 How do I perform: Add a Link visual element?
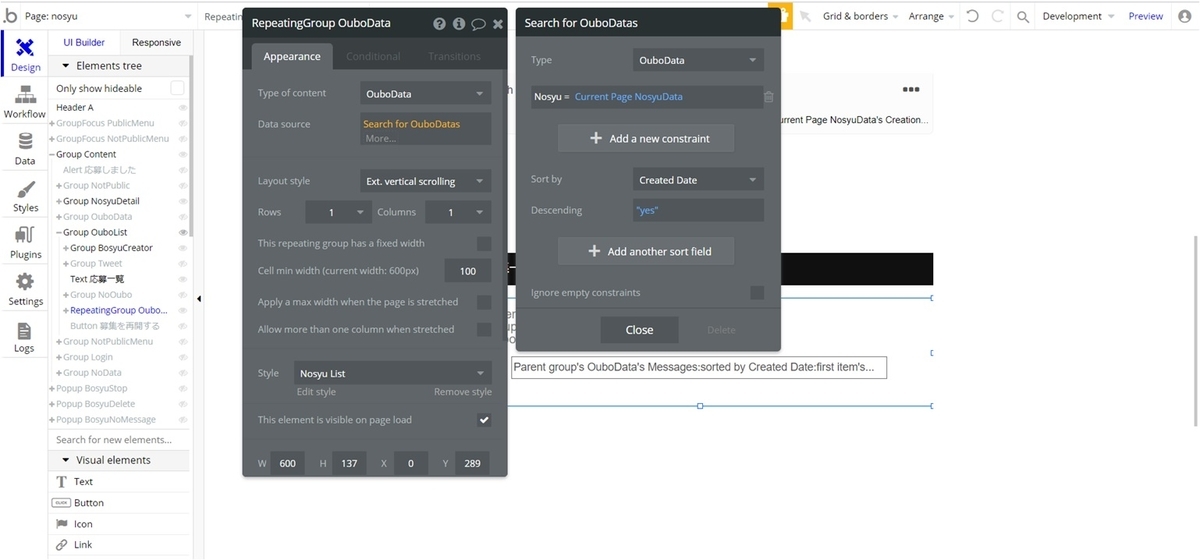click(118, 545)
